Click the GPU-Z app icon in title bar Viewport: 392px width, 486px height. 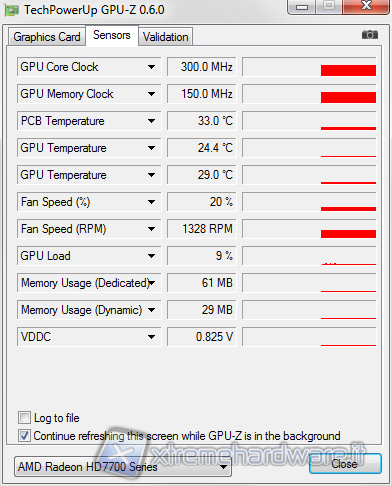pyautogui.click(x=11, y=10)
